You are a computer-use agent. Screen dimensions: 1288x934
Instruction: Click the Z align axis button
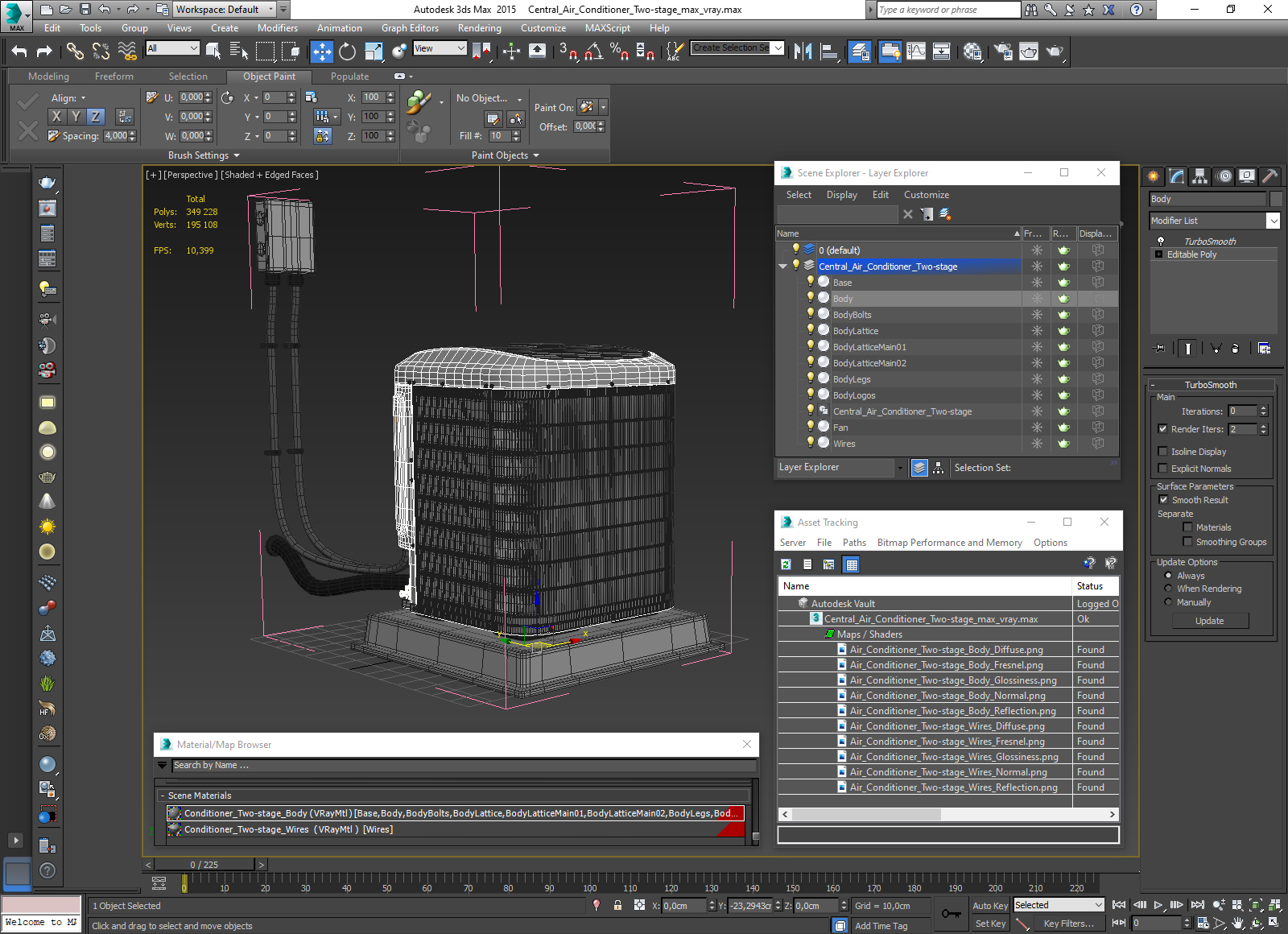point(96,116)
